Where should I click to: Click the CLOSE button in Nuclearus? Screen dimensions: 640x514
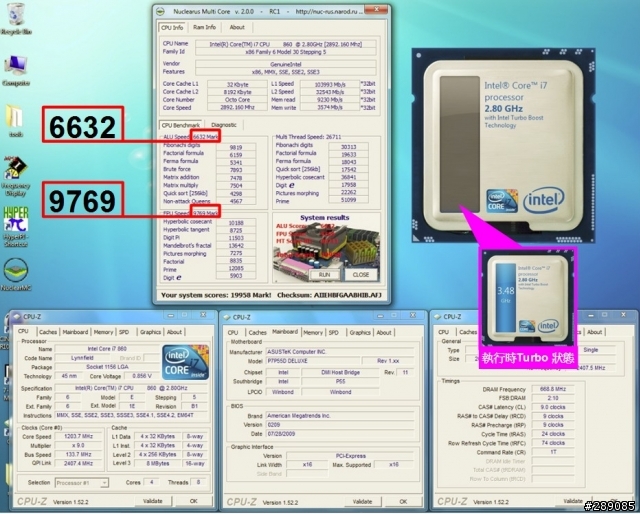click(x=361, y=275)
